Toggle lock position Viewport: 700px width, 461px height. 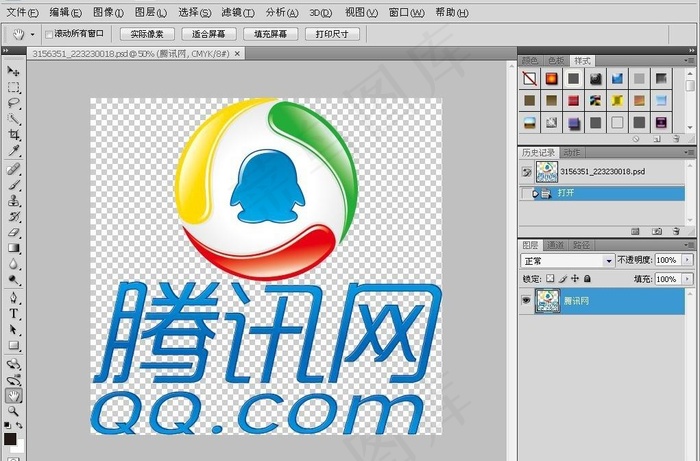pos(575,279)
